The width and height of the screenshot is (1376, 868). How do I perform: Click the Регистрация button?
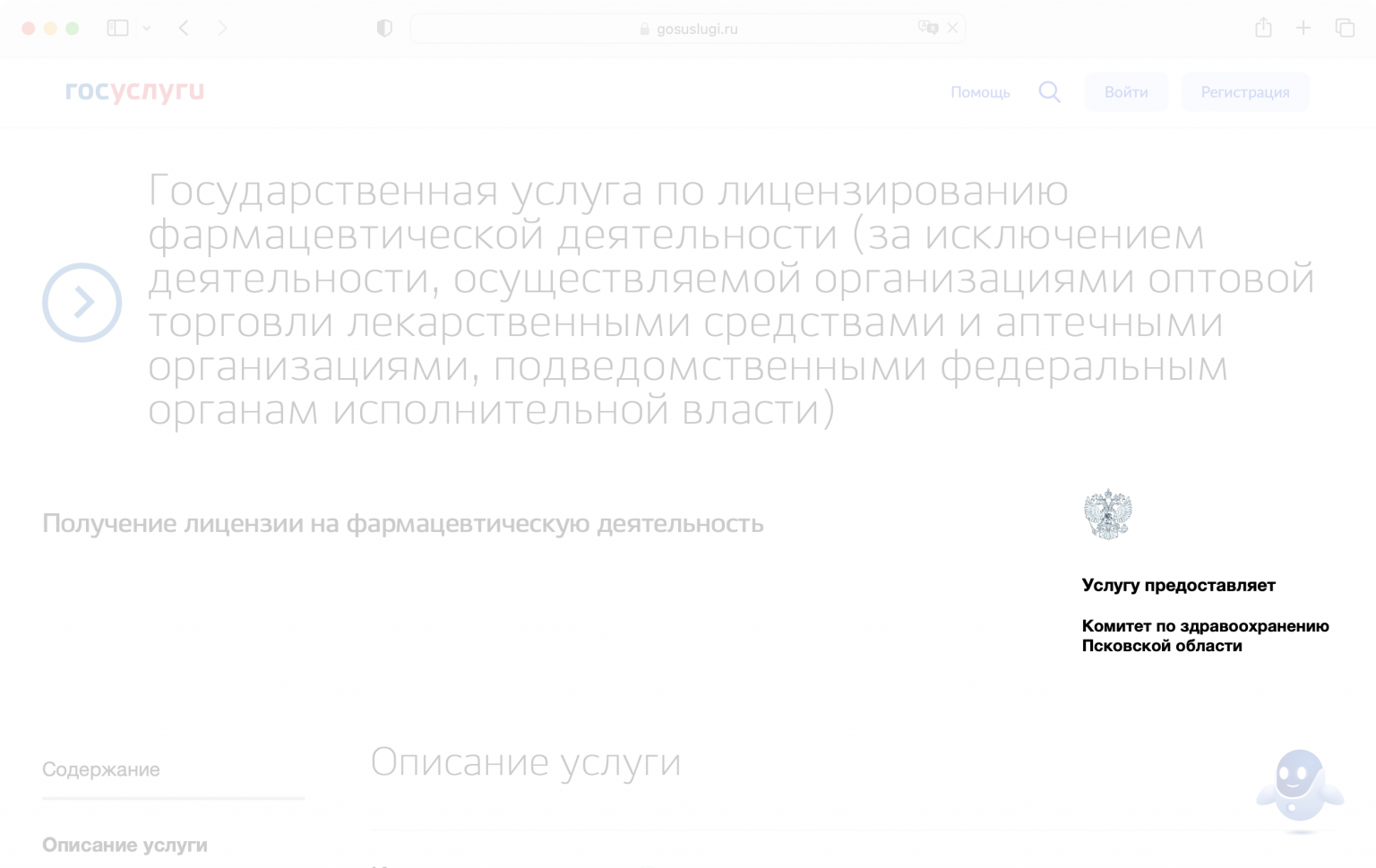(1244, 92)
